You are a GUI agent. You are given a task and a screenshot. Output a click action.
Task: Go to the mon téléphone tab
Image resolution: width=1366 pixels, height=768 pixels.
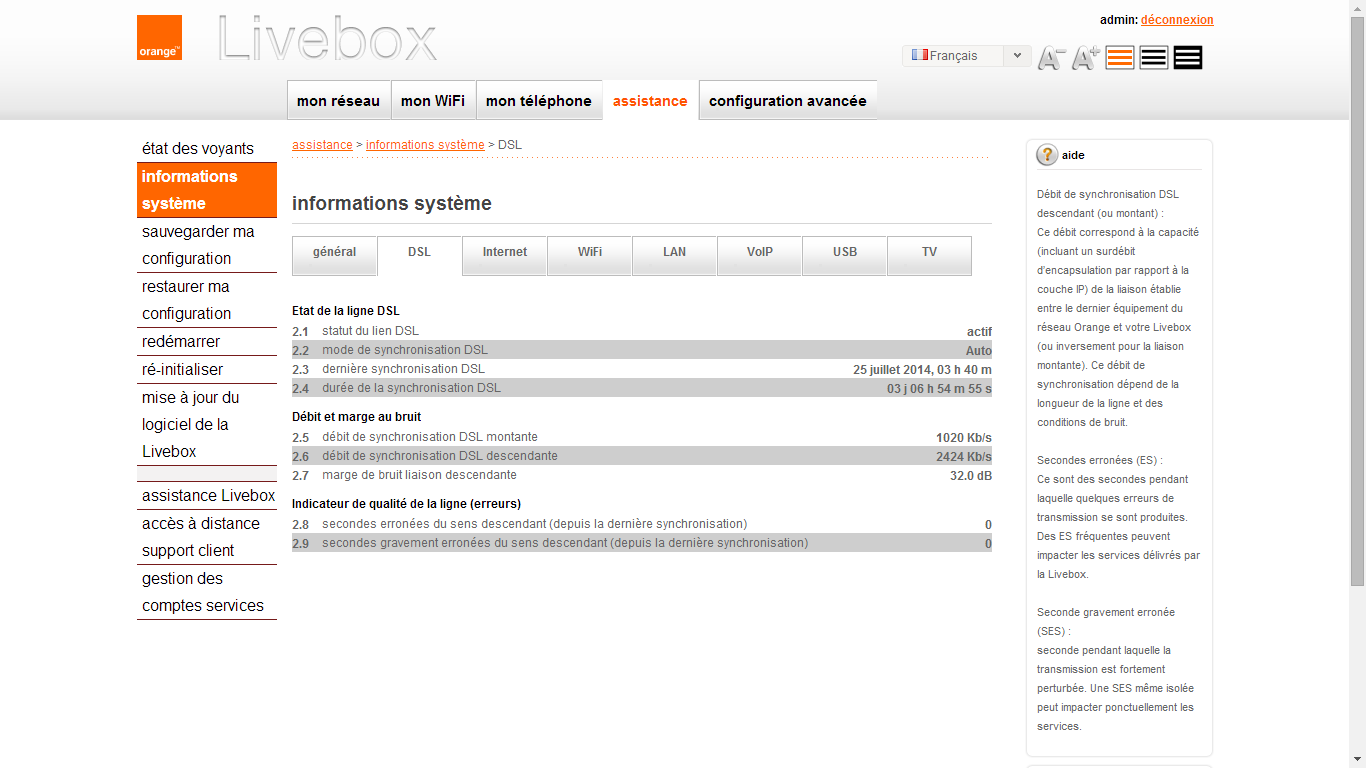539,101
